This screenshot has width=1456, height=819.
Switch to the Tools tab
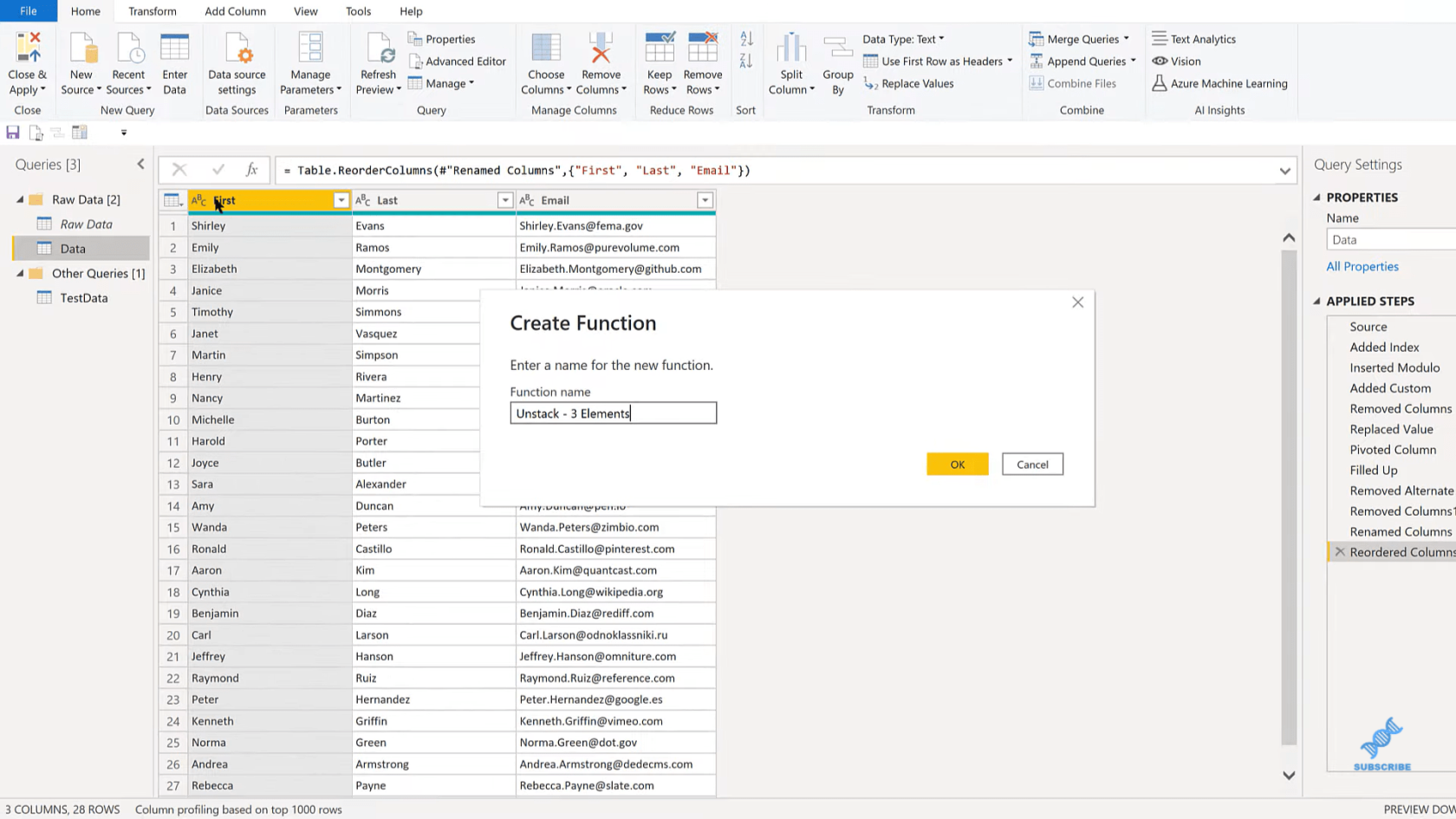pos(359,11)
